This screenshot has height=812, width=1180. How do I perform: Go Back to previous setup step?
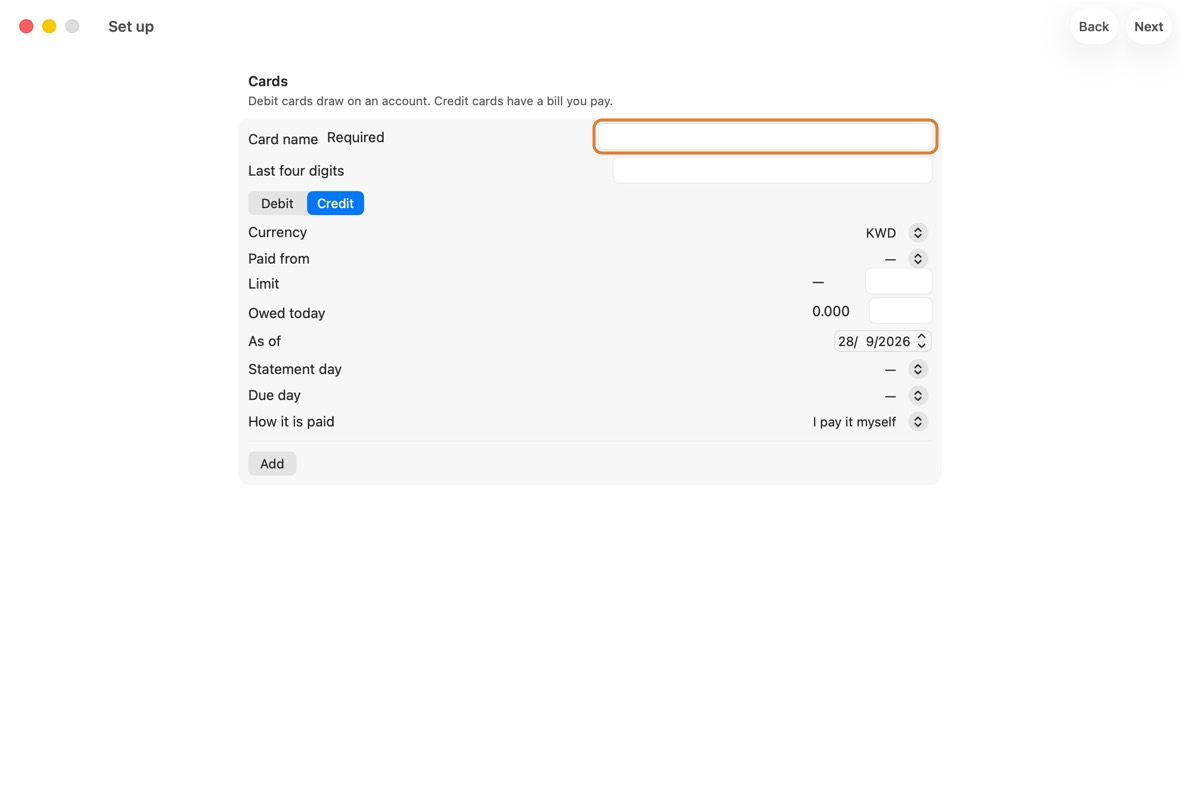pos(1093,26)
